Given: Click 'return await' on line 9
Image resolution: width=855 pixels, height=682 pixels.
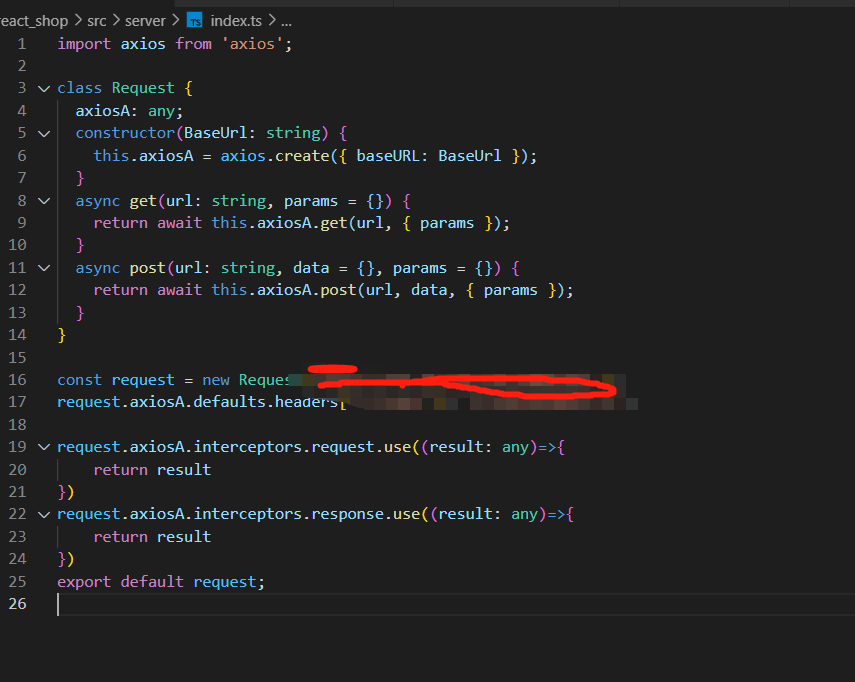Looking at the screenshot, I should point(147,223).
